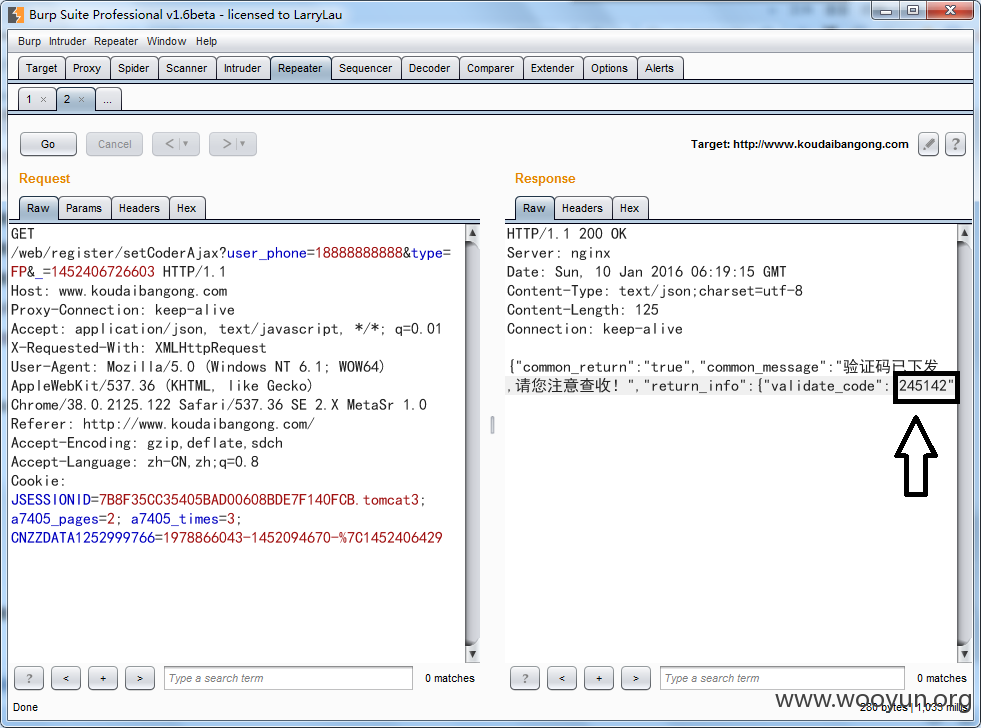Click the response search term field

click(x=783, y=678)
